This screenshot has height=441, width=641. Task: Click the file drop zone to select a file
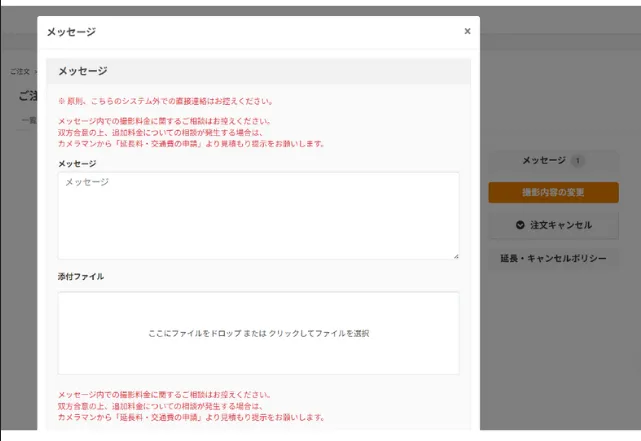point(258,333)
